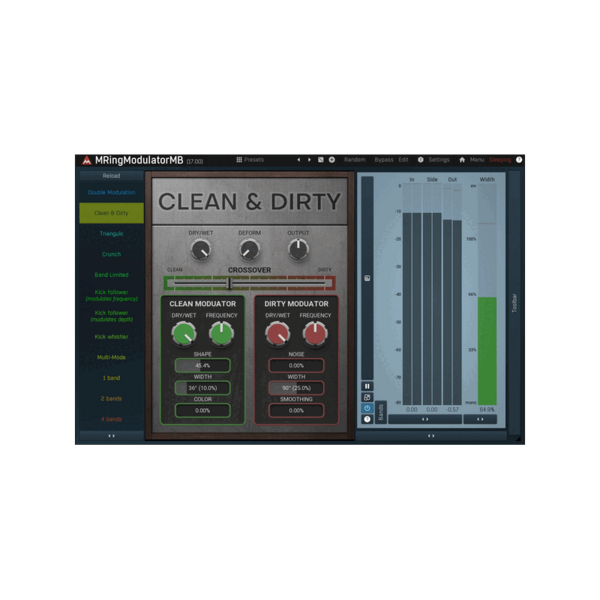Click the home icon in the top bar
Screen dimensions: 600x600
point(462,160)
